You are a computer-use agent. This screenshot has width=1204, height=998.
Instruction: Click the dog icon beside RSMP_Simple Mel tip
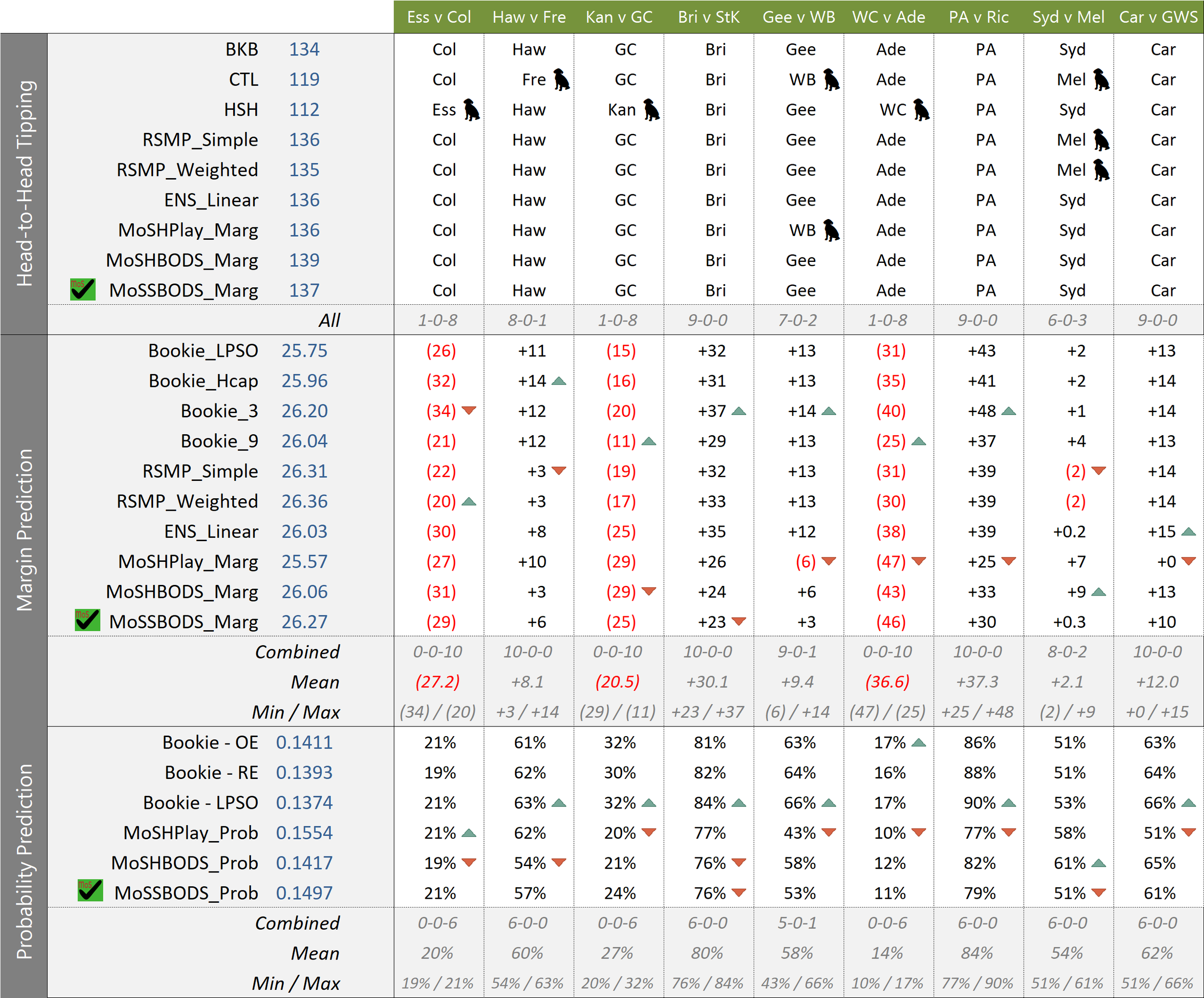(1101, 140)
